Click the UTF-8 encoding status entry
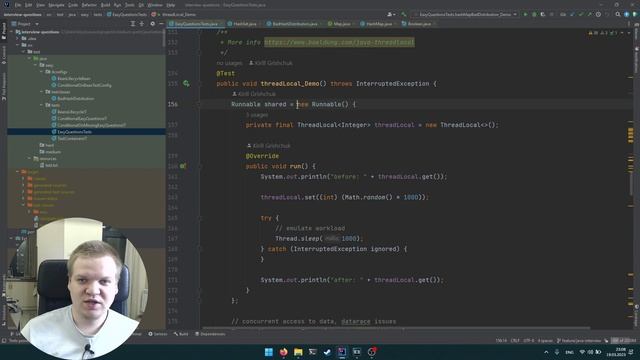This screenshot has width=640, height=360. coord(528,340)
